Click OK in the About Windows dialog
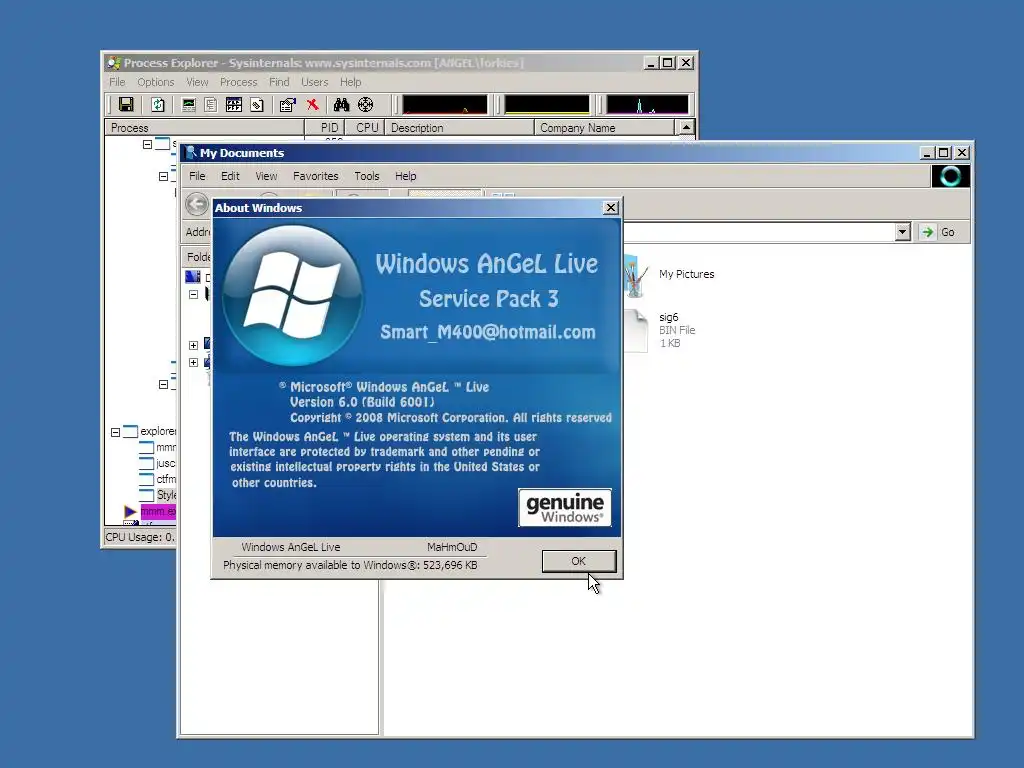Viewport: 1024px width, 768px height. [579, 561]
